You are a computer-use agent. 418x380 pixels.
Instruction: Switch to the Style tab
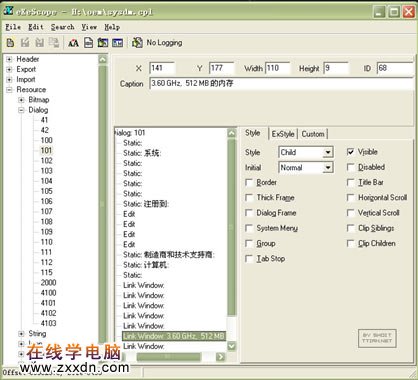pos(253,133)
